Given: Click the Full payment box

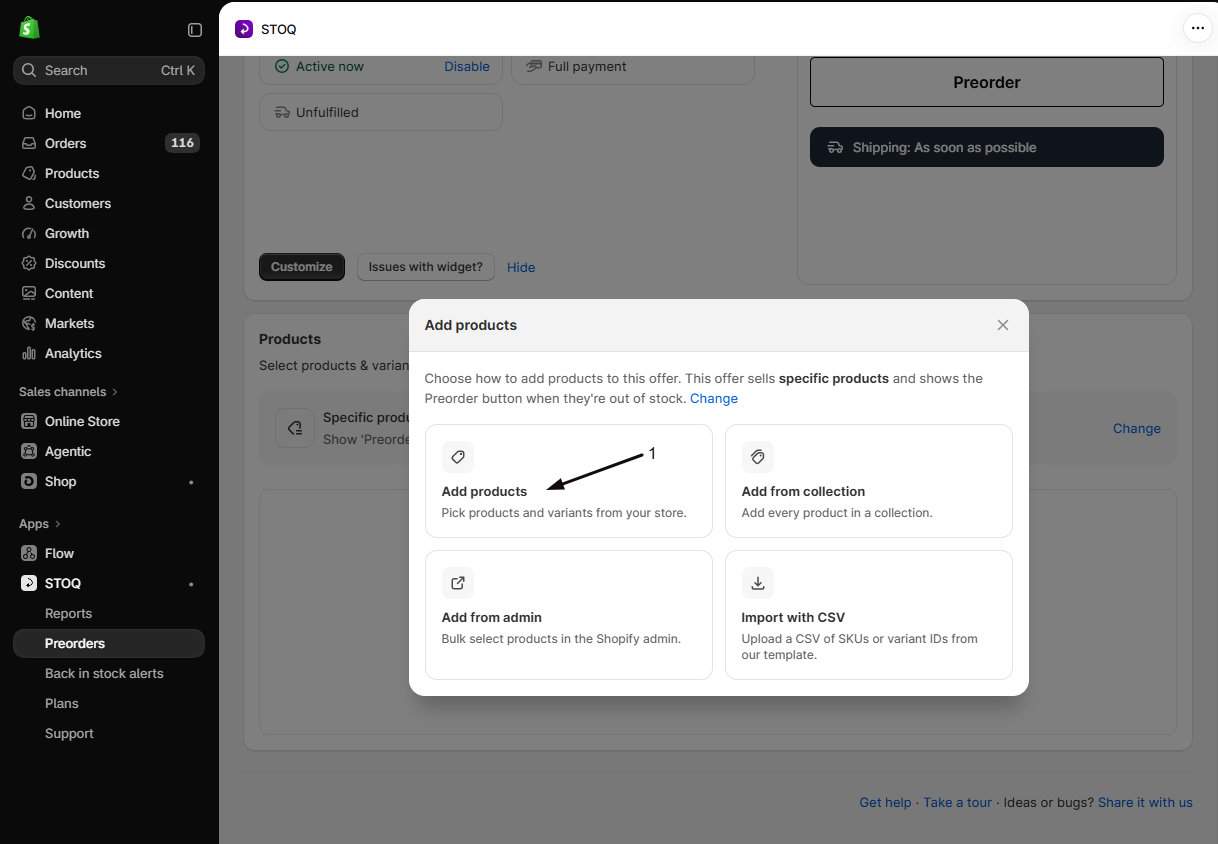Looking at the screenshot, I should click(x=633, y=66).
